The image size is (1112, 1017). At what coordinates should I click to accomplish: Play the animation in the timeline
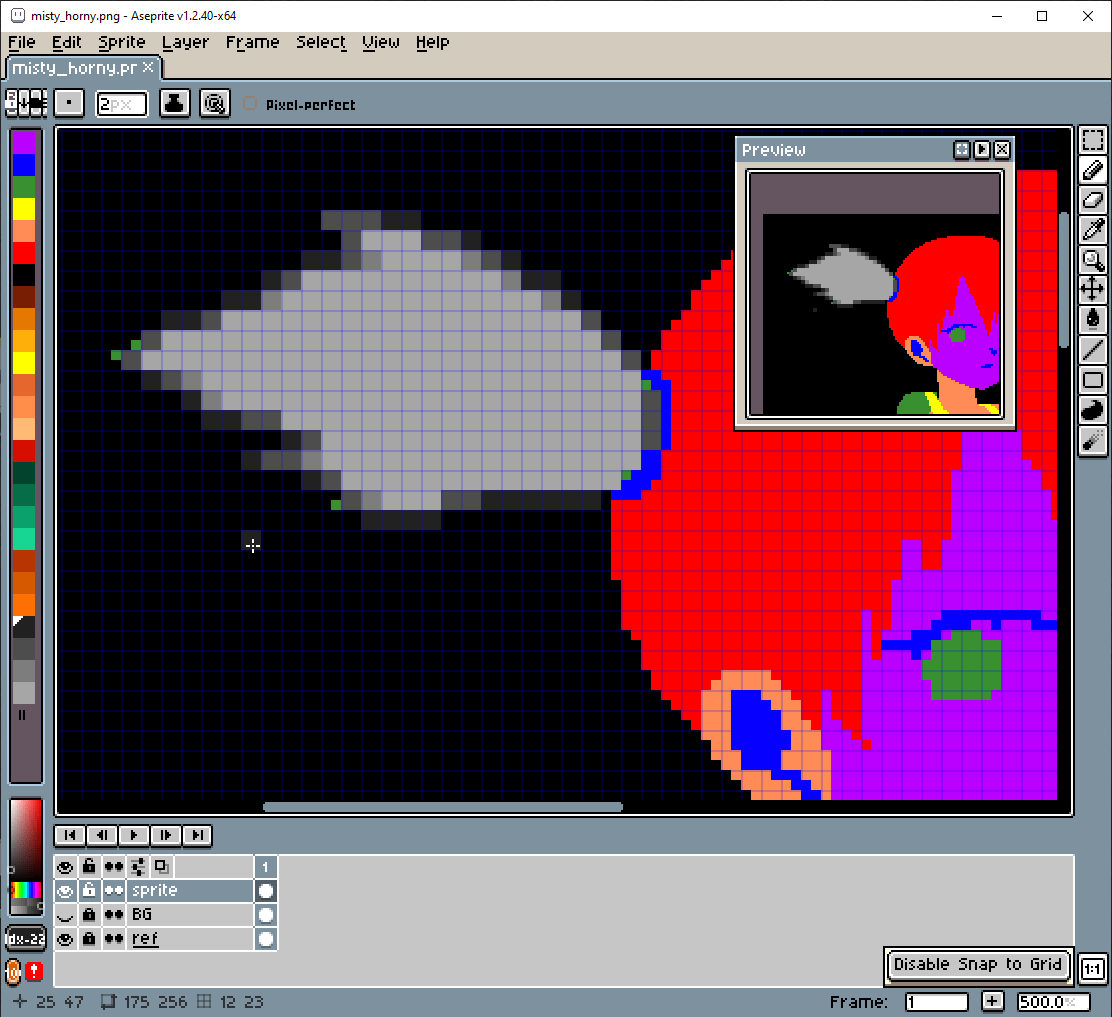pos(133,835)
